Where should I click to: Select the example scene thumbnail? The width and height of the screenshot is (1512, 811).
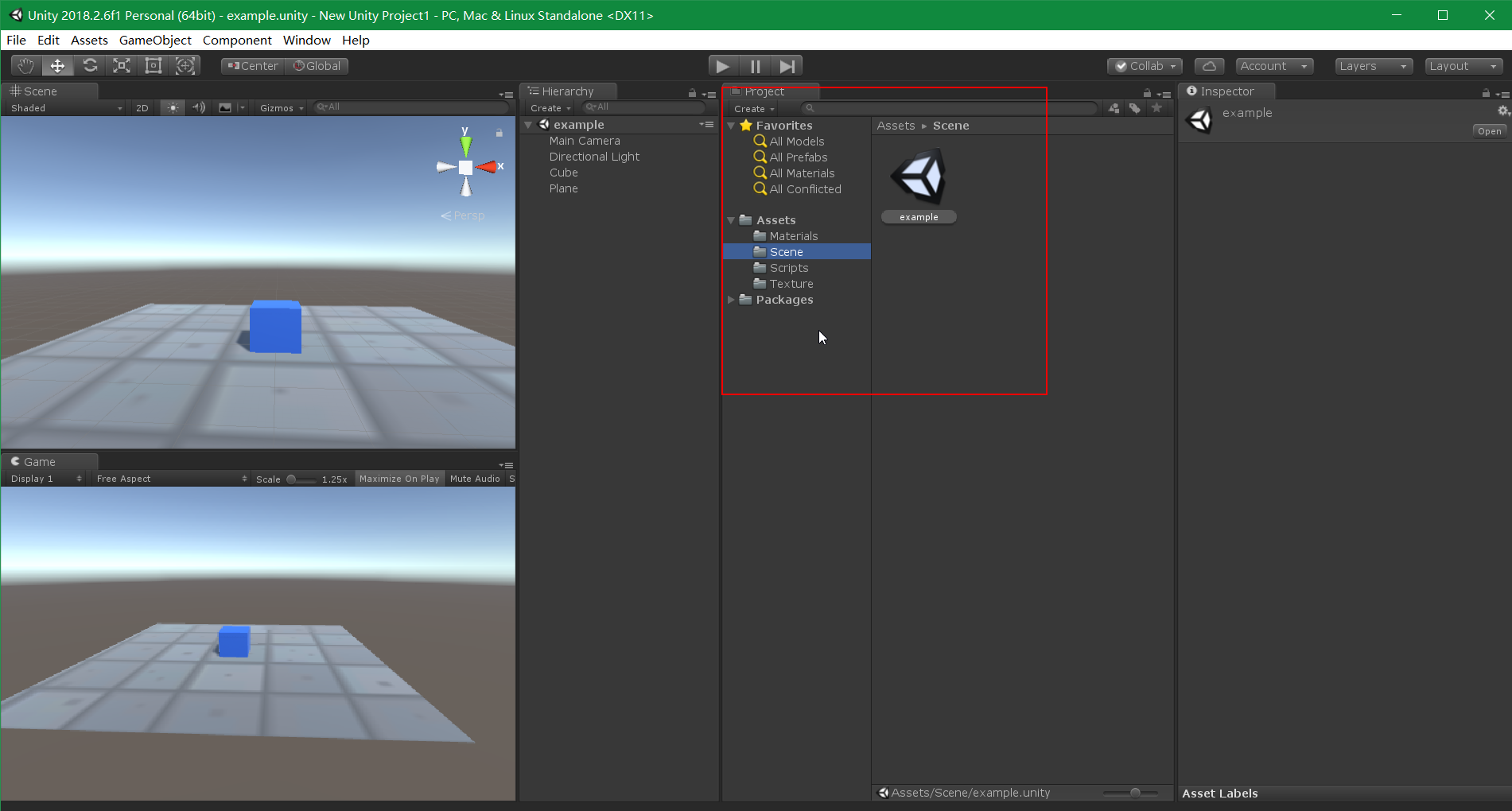click(x=919, y=177)
